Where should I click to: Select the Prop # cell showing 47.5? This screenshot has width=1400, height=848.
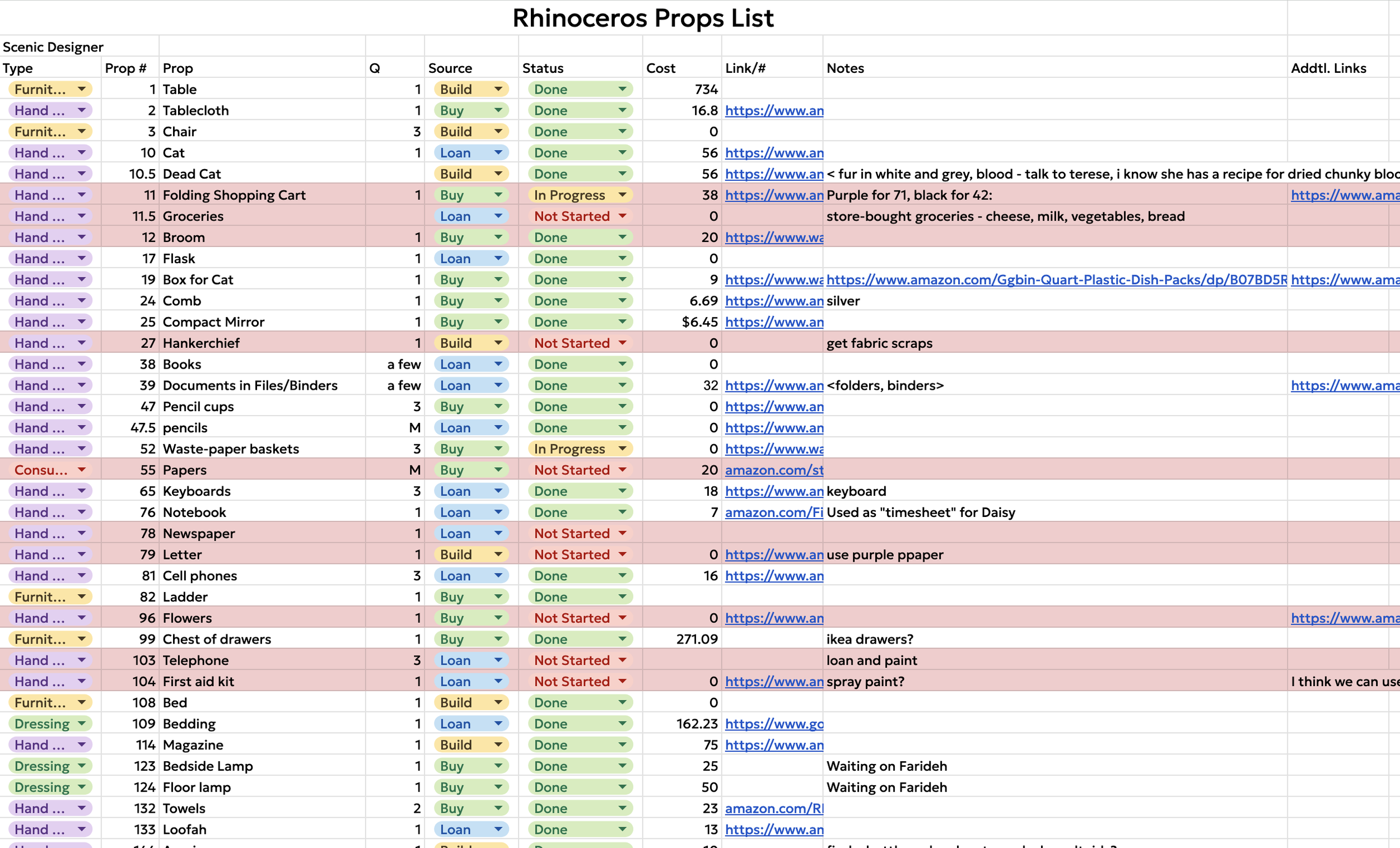click(x=130, y=428)
